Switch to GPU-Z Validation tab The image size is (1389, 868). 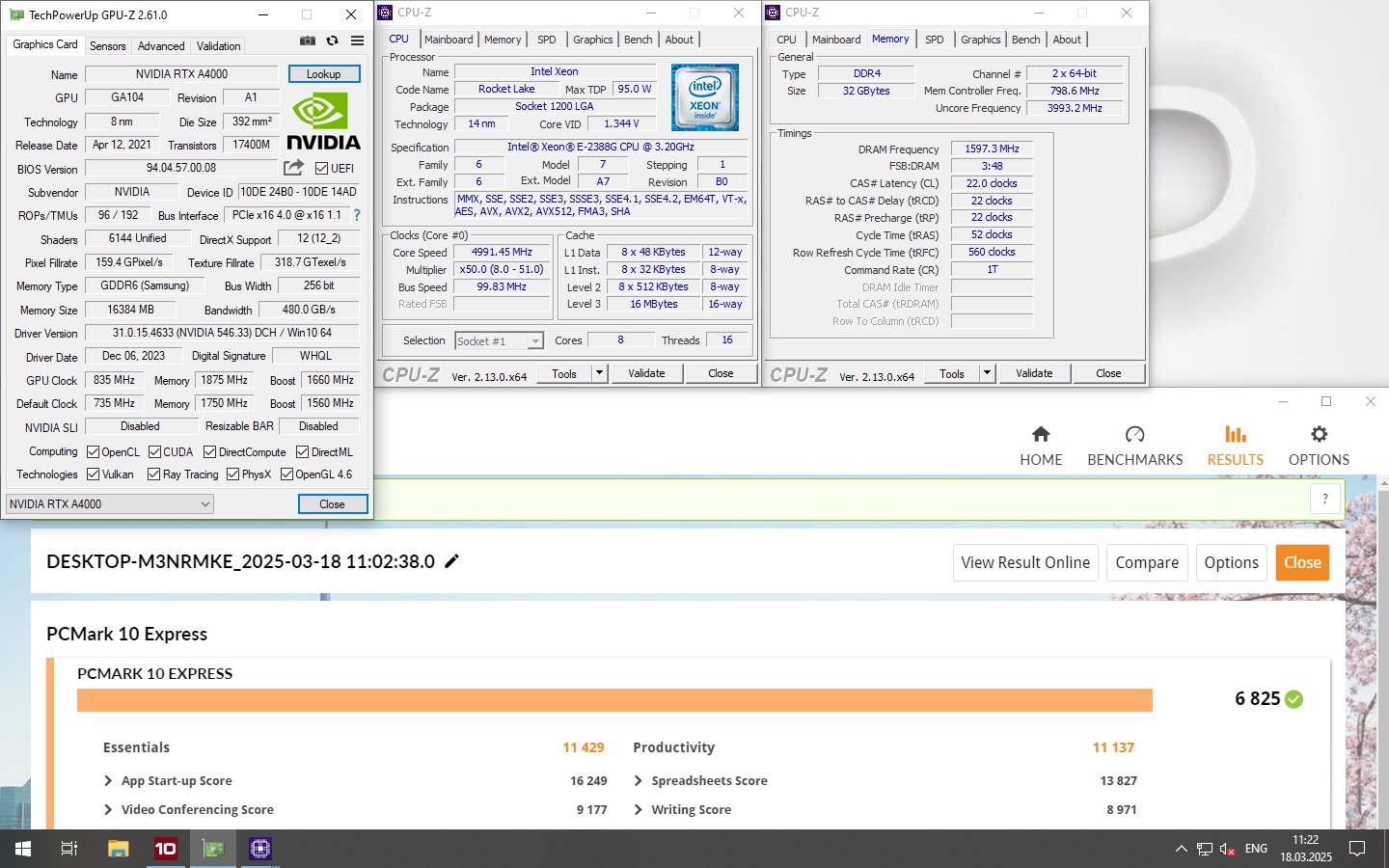click(x=219, y=45)
